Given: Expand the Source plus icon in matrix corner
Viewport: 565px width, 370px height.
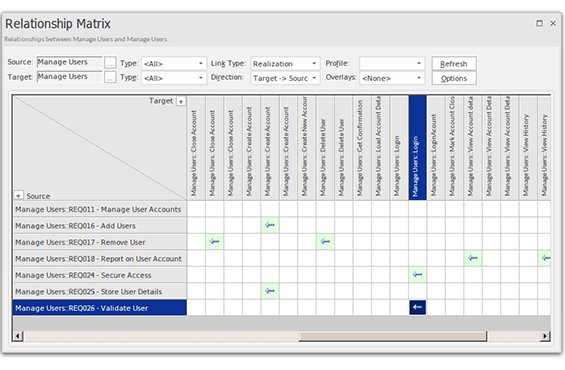Looking at the screenshot, I should coord(18,196).
